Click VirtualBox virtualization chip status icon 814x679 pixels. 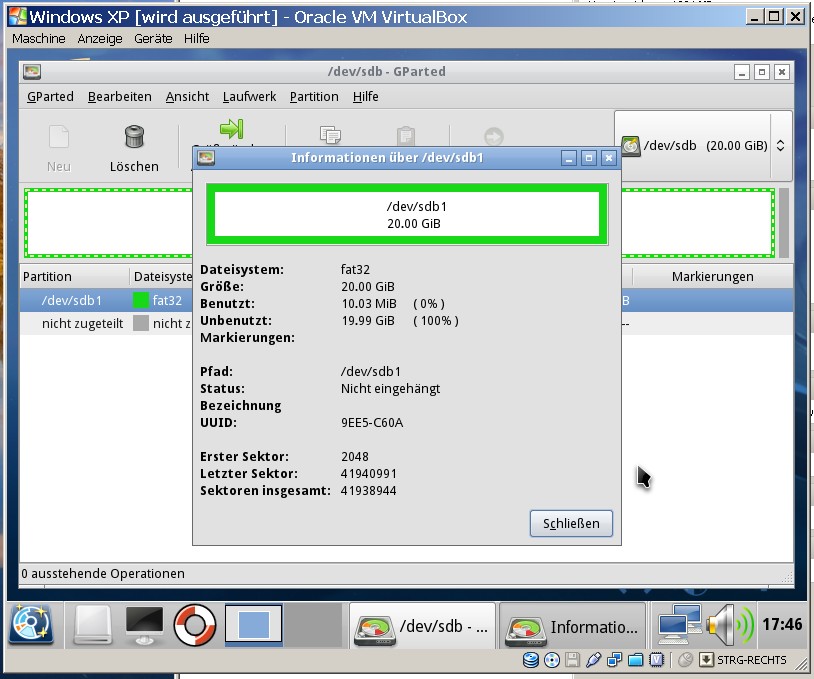[657, 660]
